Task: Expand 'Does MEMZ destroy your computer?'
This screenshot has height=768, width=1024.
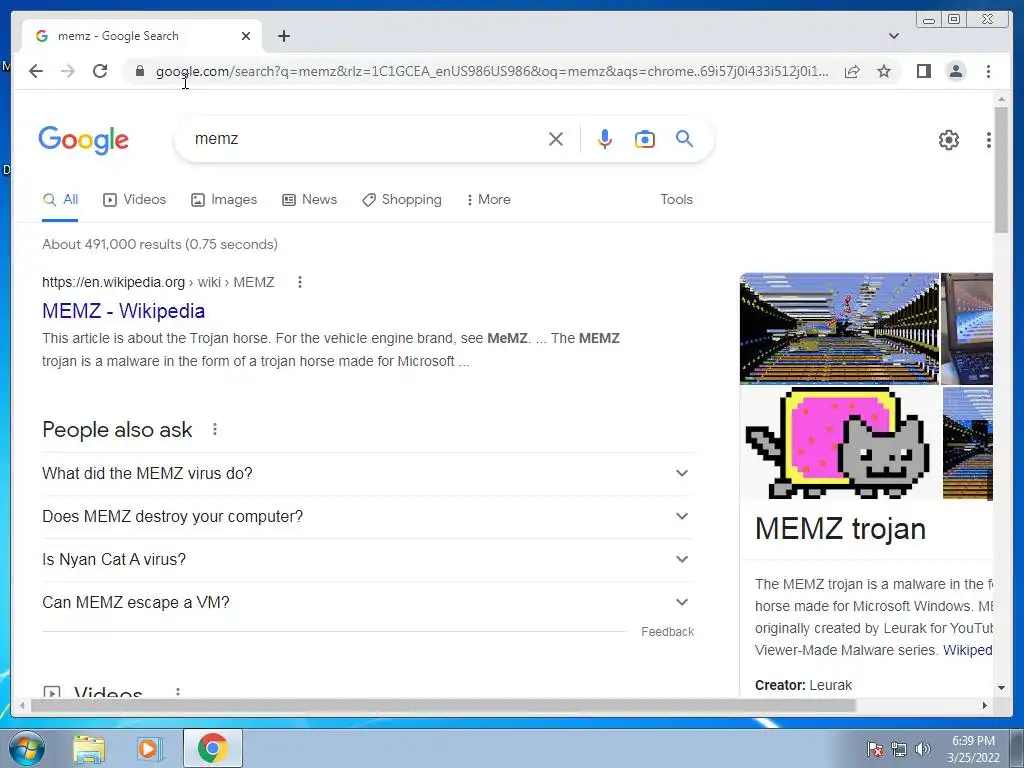Action: click(367, 517)
